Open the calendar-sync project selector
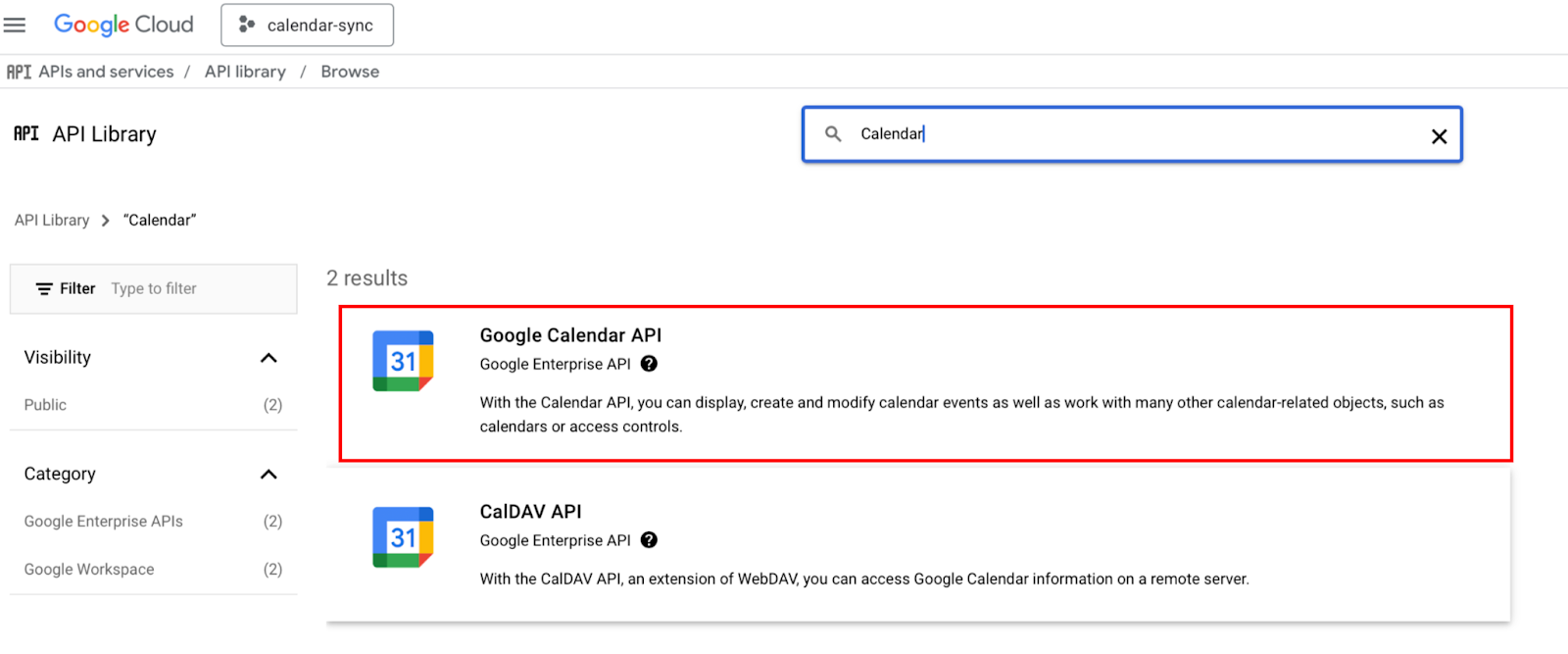Screen dimensions: 1568x654 pyautogui.click(x=308, y=25)
